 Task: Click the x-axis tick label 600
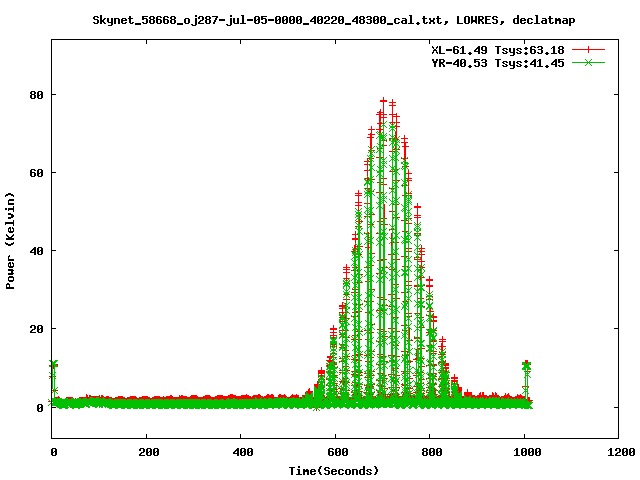coord(338,452)
